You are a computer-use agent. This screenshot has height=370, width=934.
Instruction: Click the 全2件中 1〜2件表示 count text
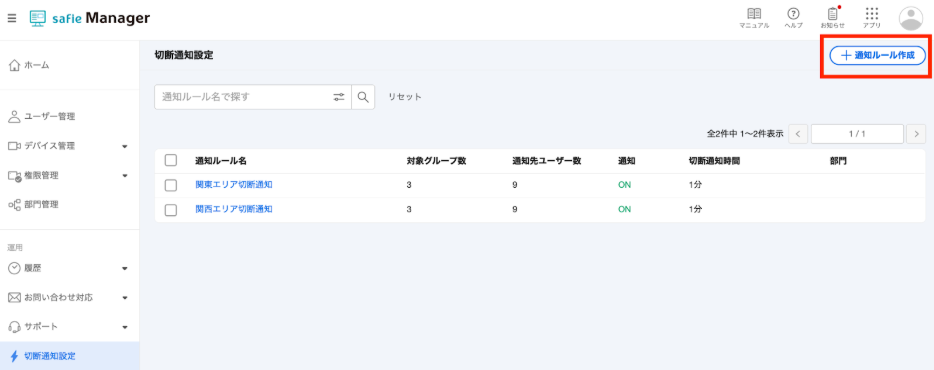745,134
